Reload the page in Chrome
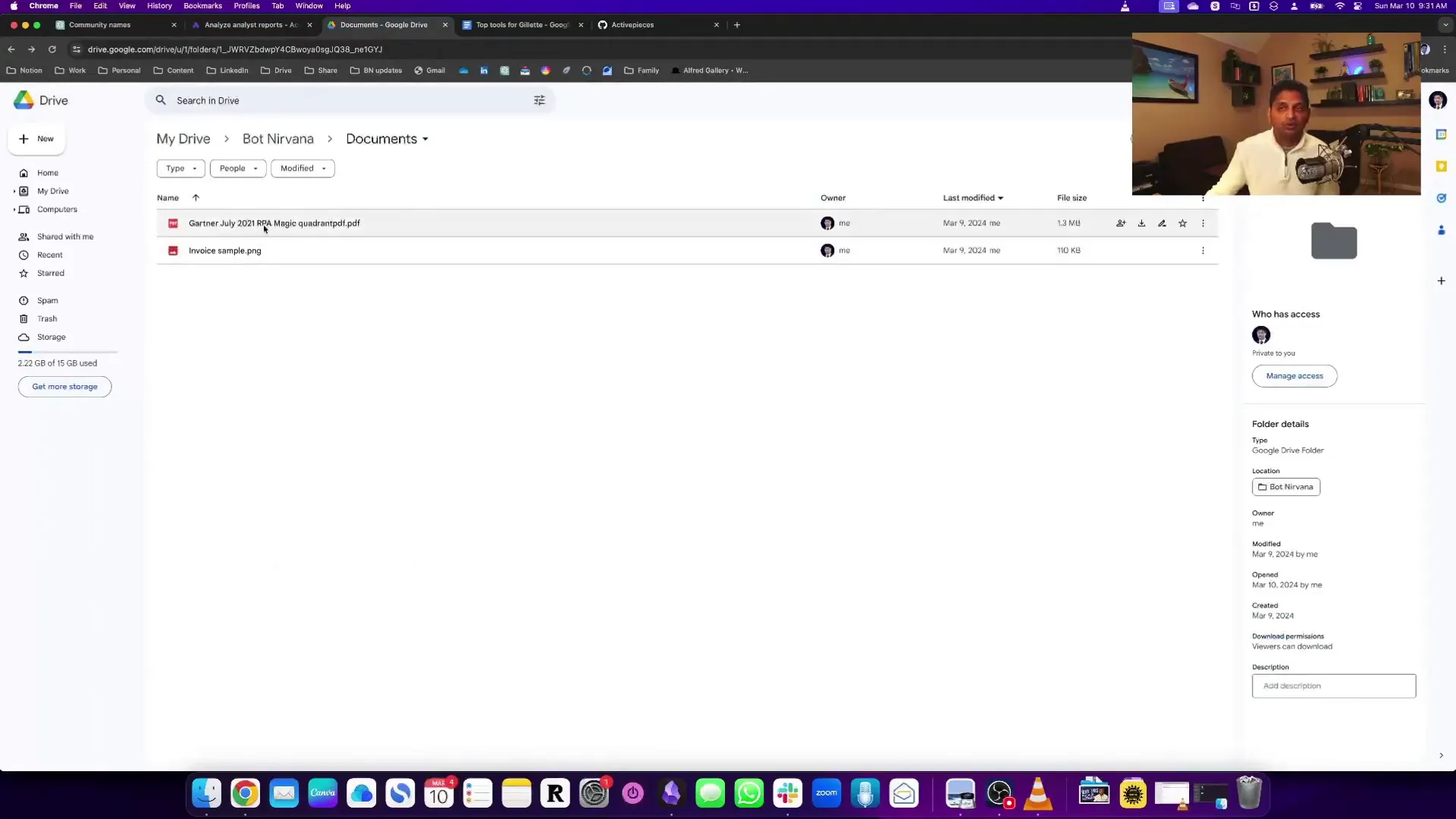1456x819 pixels. 52,49
